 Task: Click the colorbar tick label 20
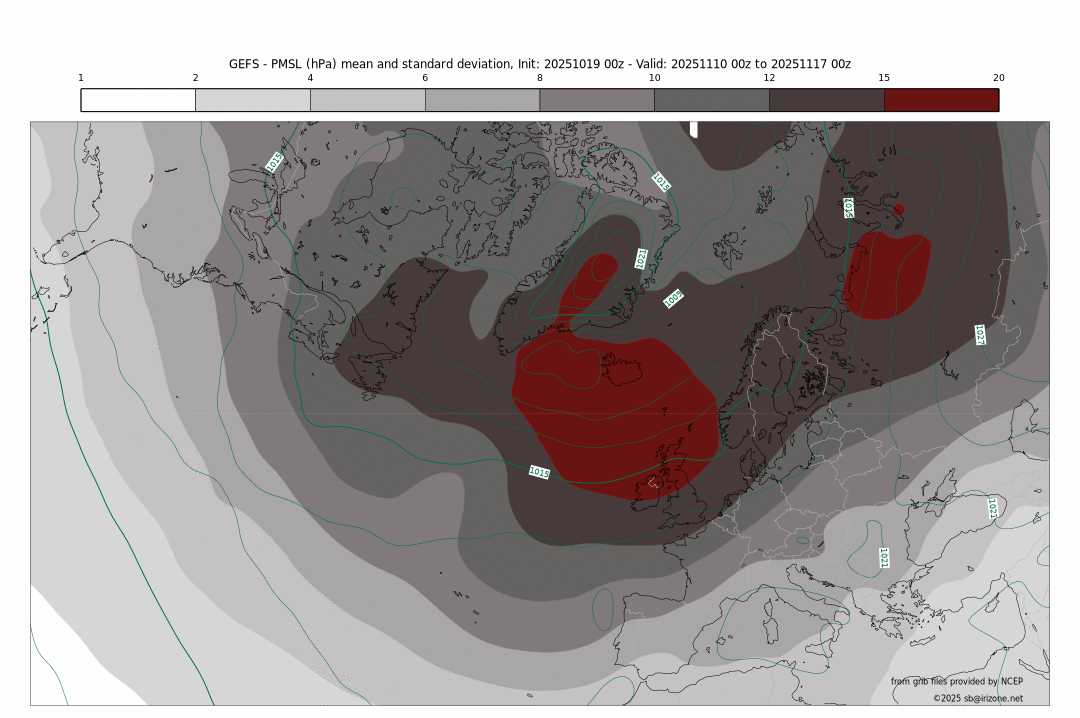pyautogui.click(x=998, y=78)
